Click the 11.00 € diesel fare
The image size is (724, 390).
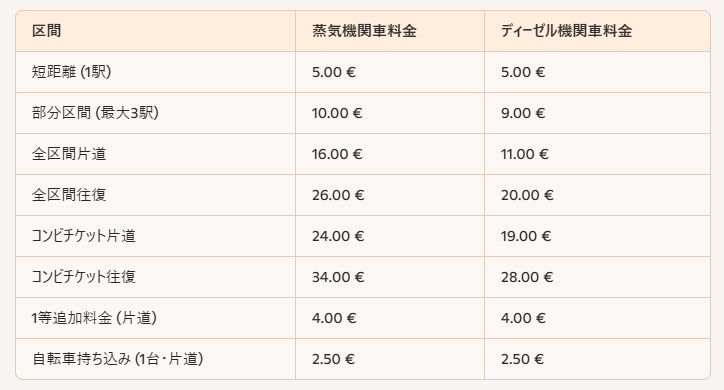(x=525, y=154)
